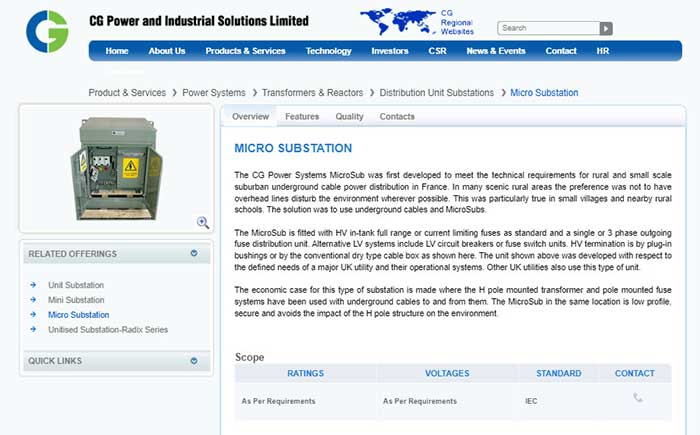Open the Home menu
The image size is (700, 435).
(x=117, y=51)
